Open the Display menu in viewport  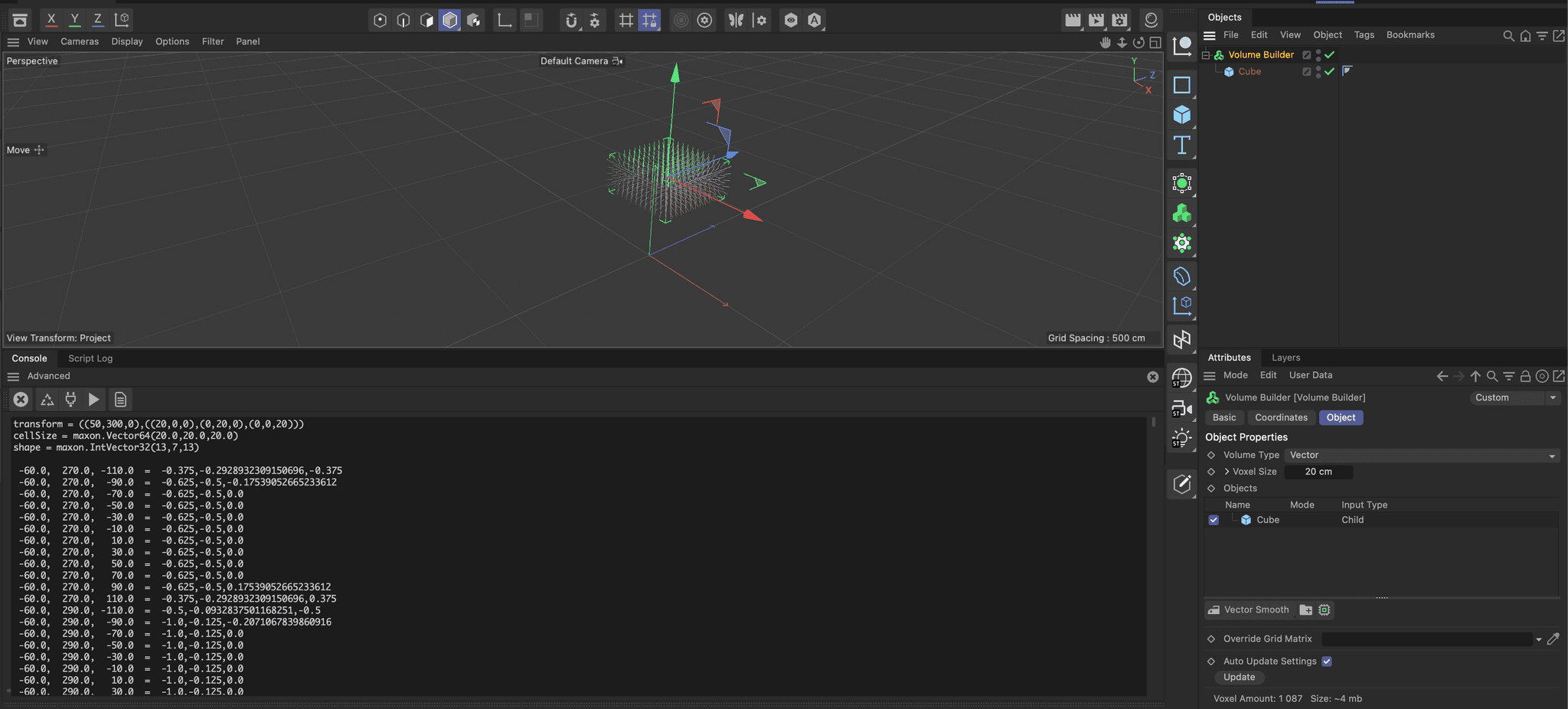point(127,41)
